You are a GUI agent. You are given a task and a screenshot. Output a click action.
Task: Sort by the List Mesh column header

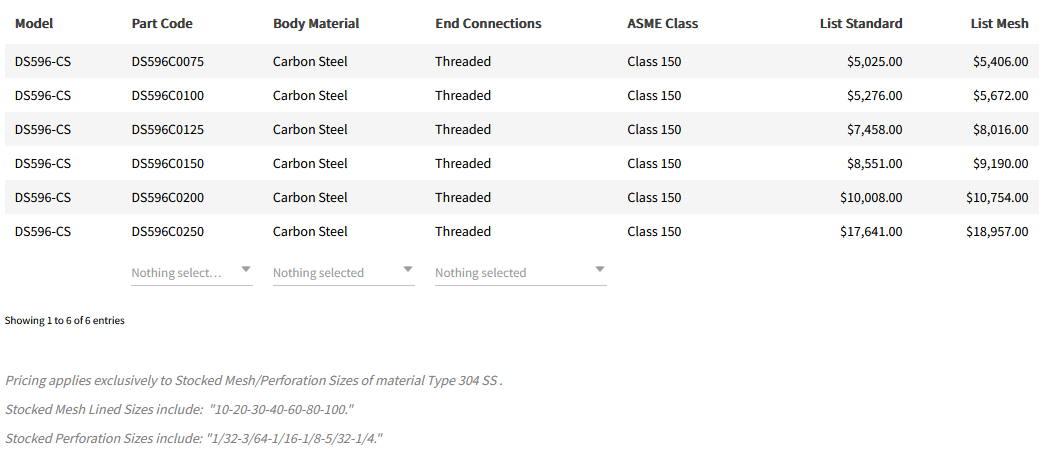pos(999,23)
